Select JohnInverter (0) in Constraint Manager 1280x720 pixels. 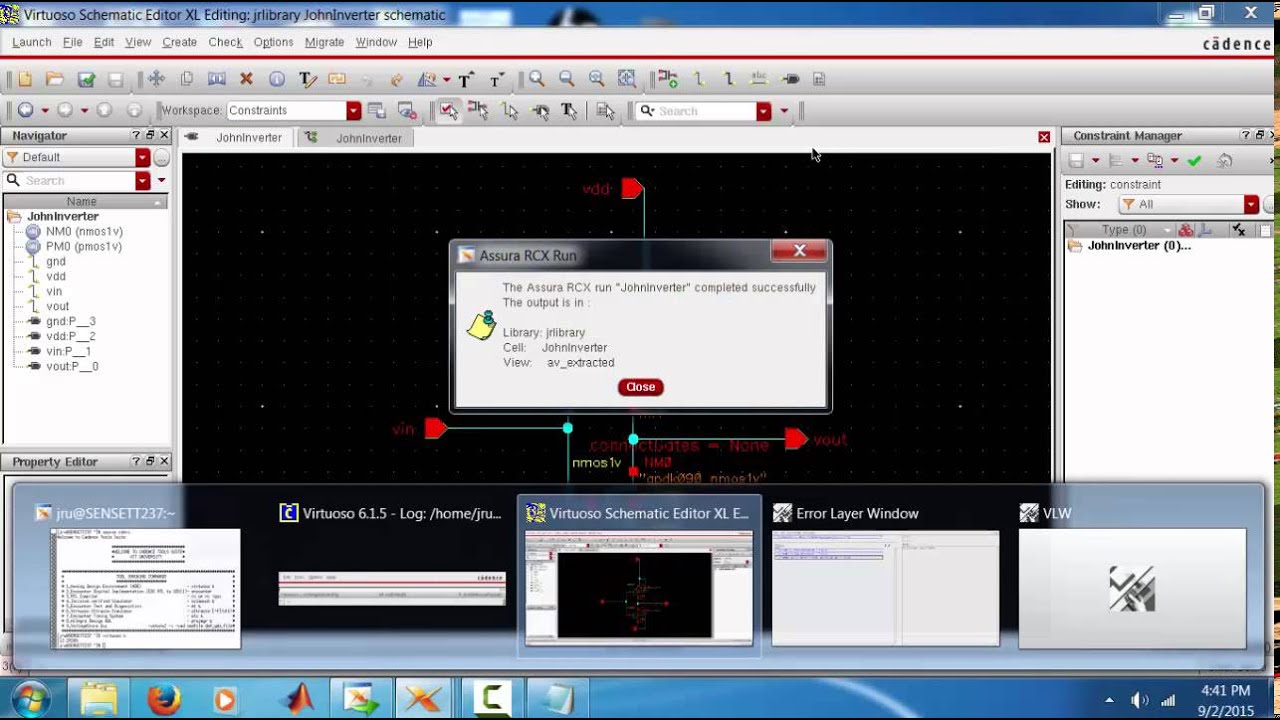1139,245
